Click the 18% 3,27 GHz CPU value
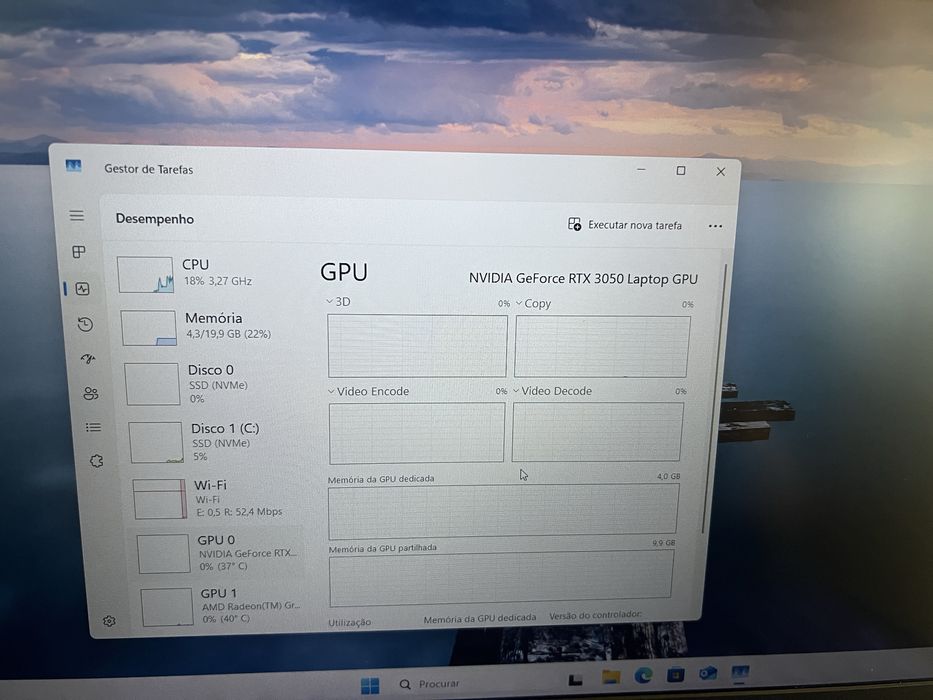933x700 pixels. (218, 281)
